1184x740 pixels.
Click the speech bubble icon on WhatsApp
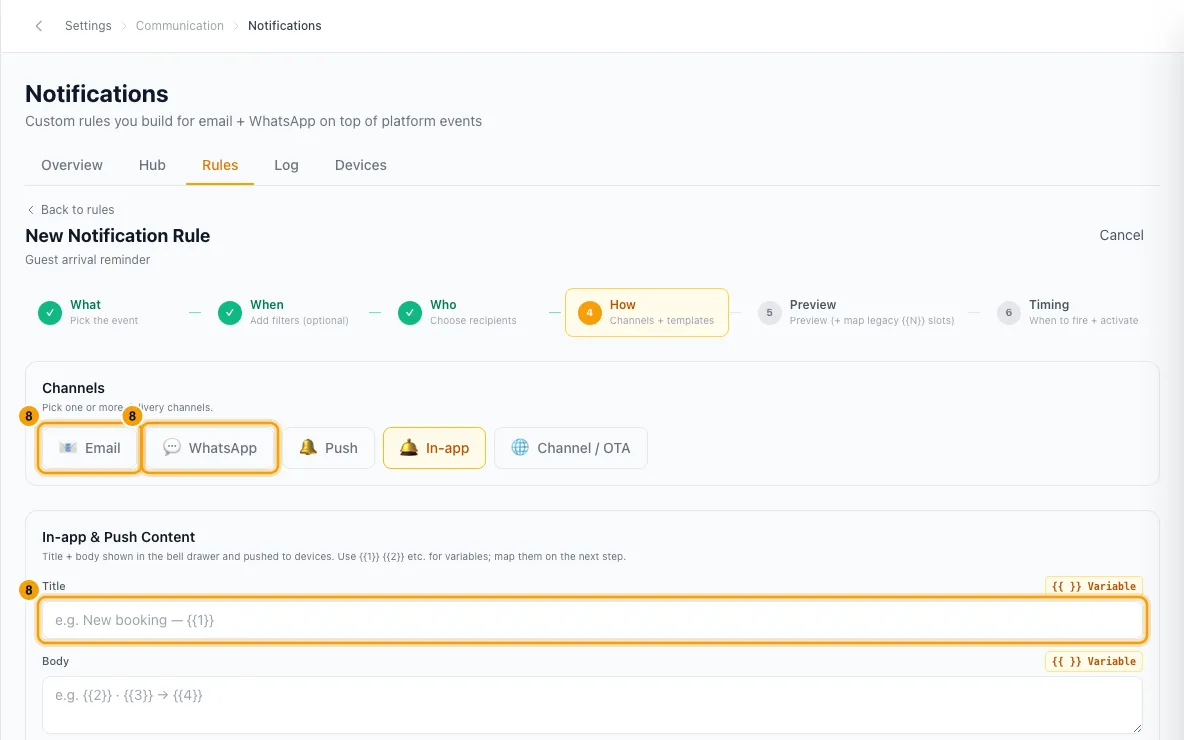171,447
